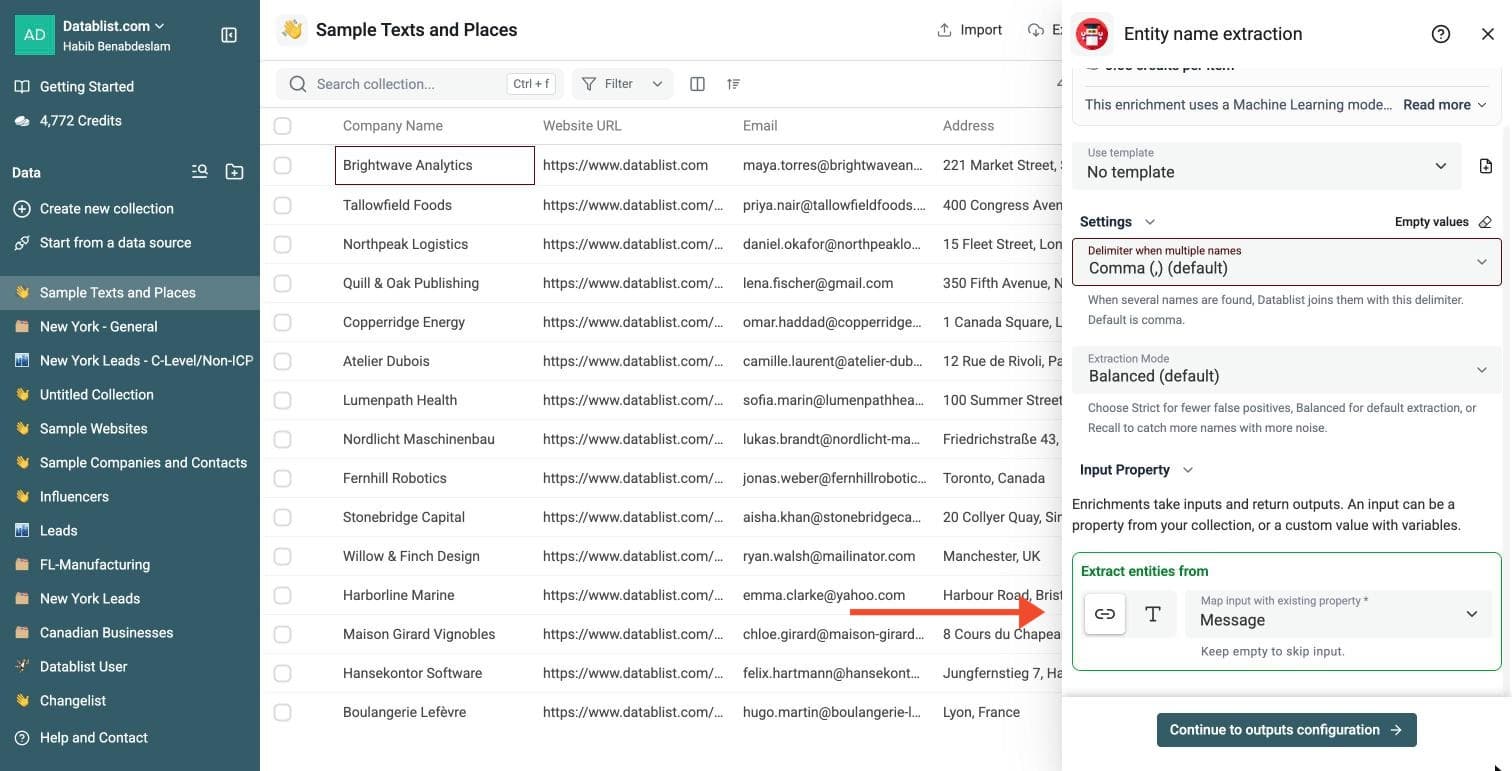Select the link existing property input mode

point(1105,614)
